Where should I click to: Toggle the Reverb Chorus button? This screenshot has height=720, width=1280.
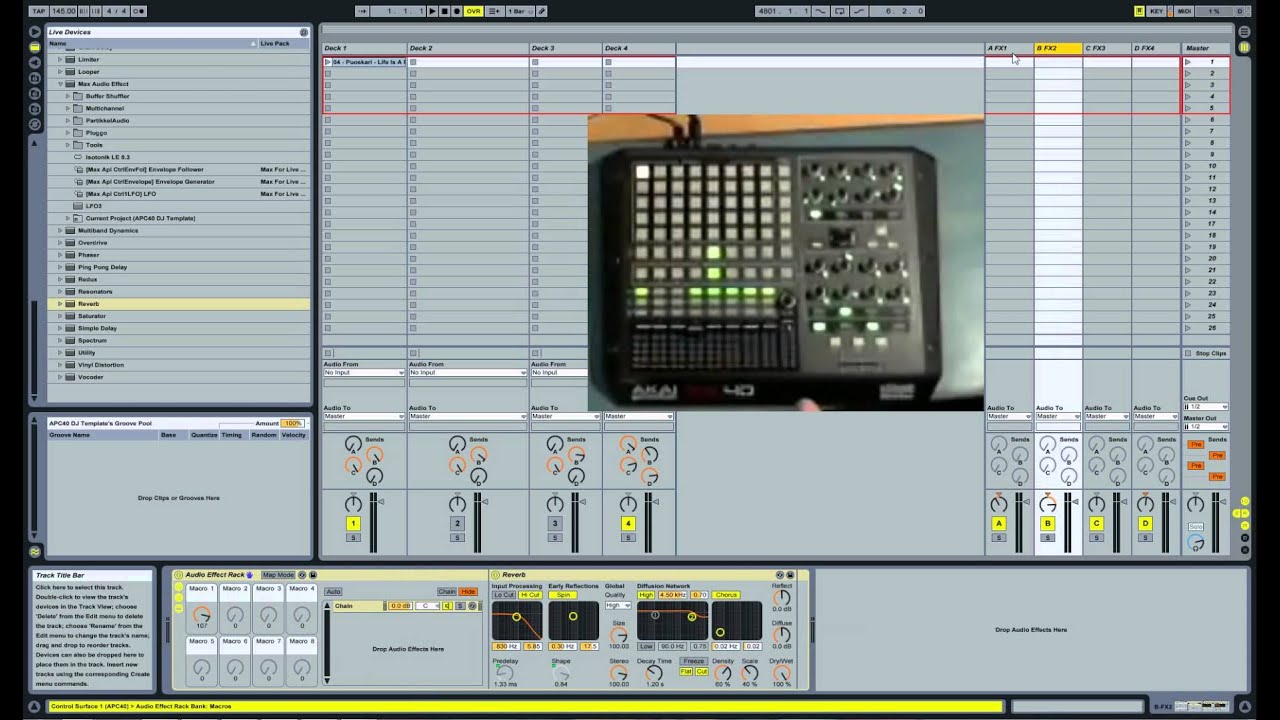pos(725,595)
